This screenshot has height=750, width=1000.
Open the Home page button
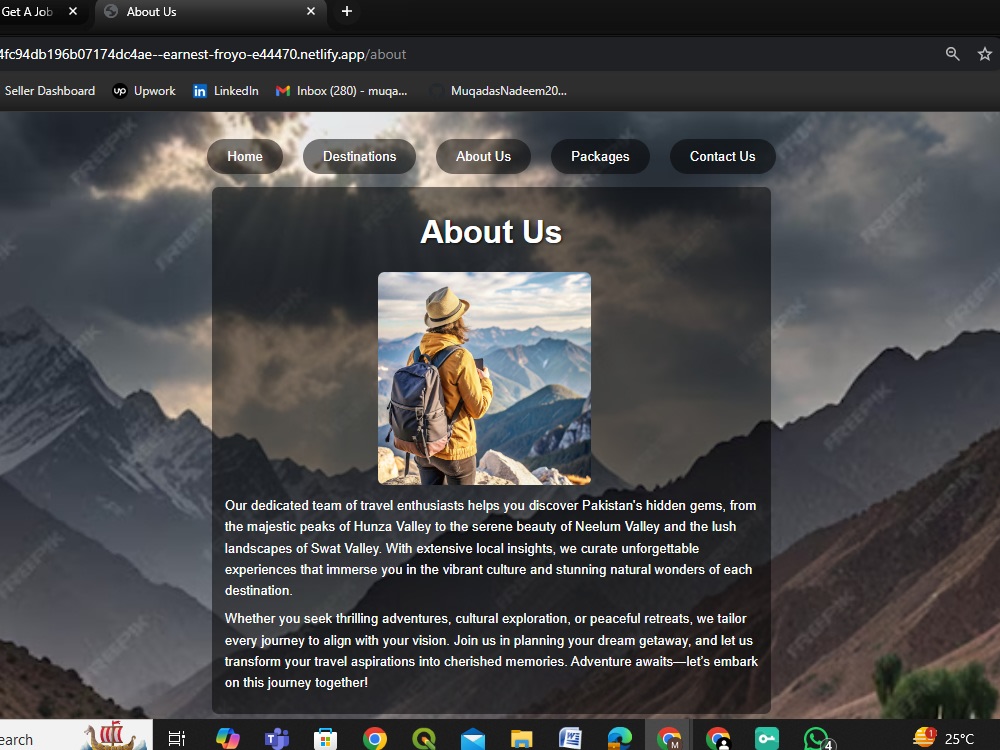pos(245,156)
